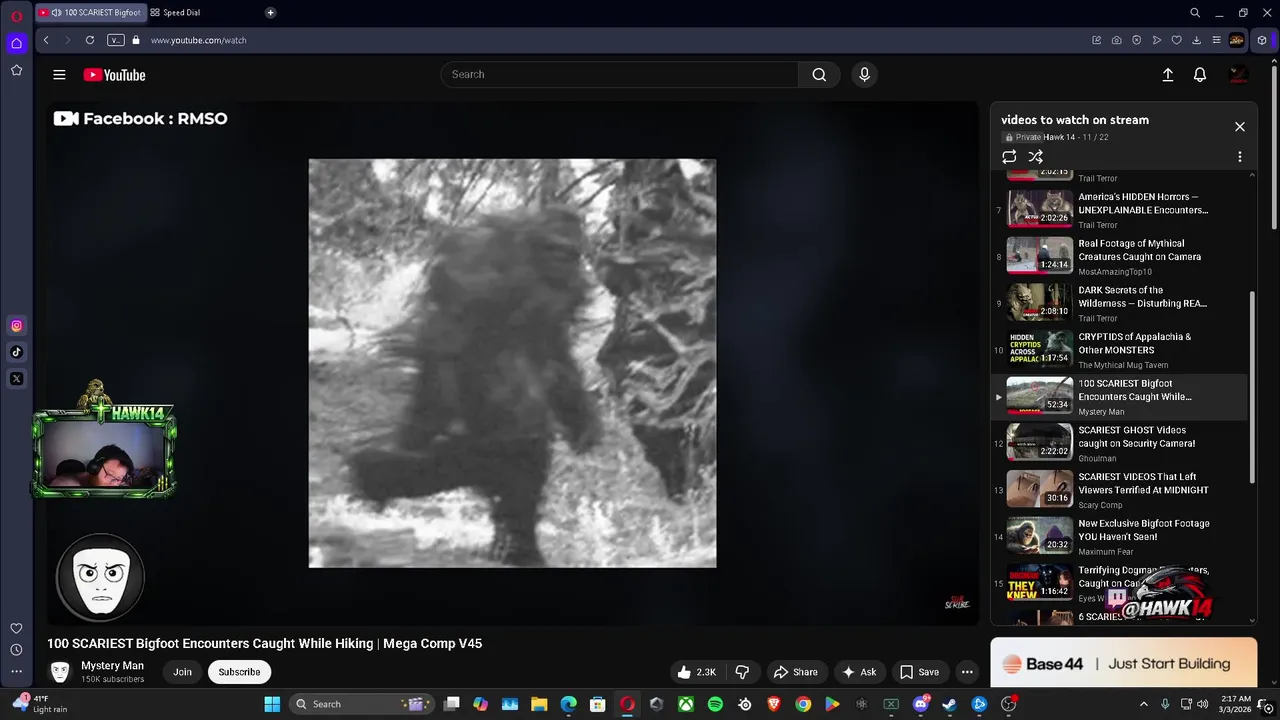1280x720 pixels.
Task: Click the video player area
Action: pyautogui.click(x=512, y=363)
